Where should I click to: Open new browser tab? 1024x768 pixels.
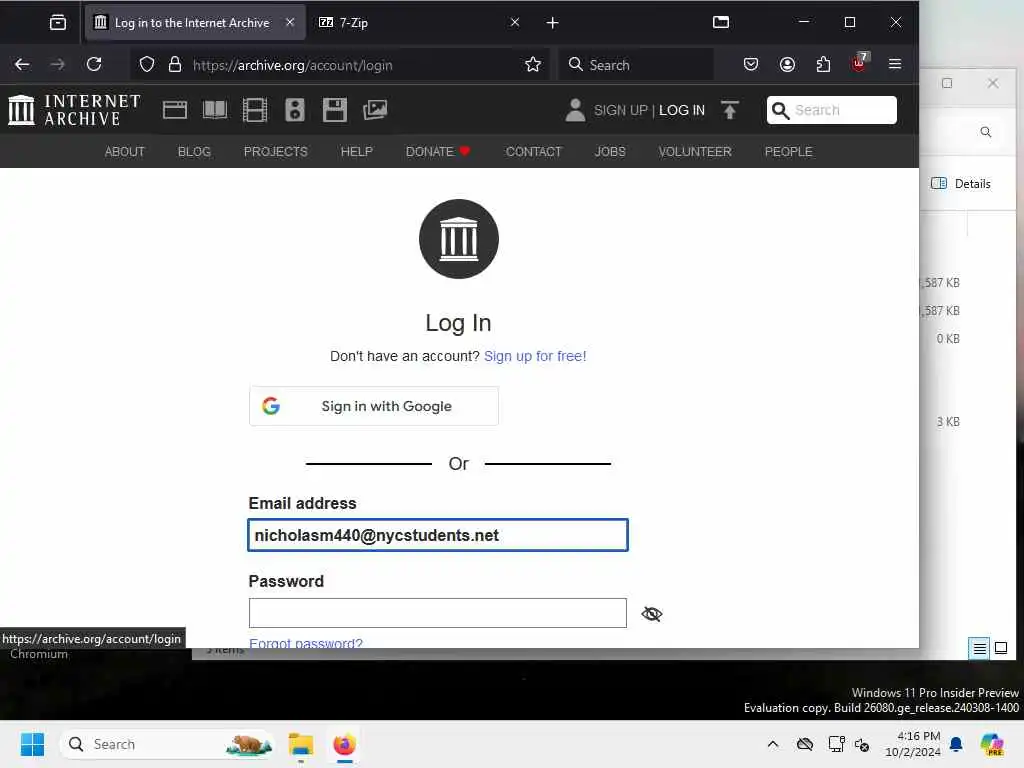click(552, 23)
